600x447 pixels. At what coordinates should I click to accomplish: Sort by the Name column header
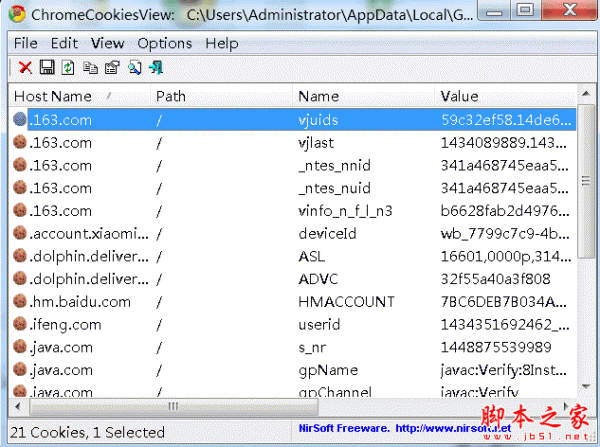pyautogui.click(x=318, y=96)
